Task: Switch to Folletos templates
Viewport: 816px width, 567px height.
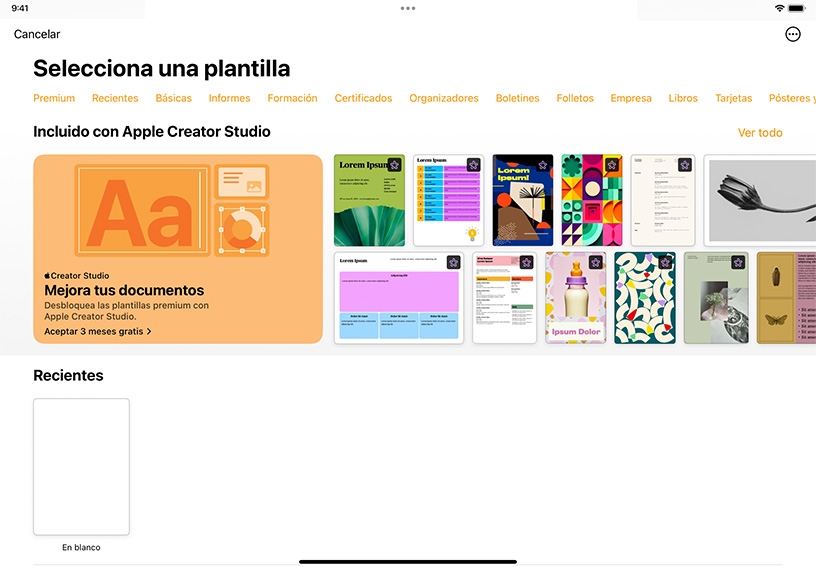Action: click(575, 98)
